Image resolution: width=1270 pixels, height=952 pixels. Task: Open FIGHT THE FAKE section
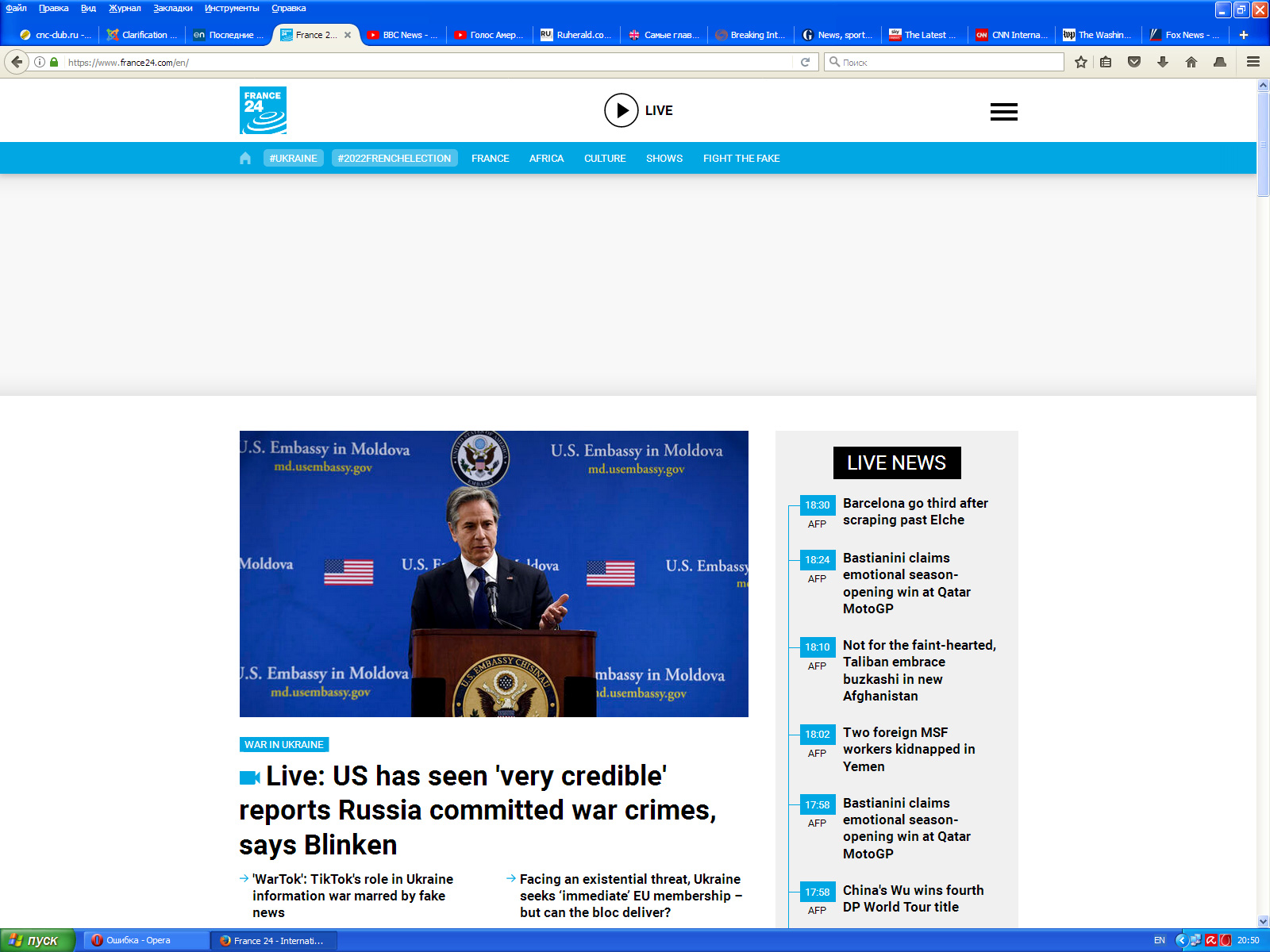click(x=741, y=158)
